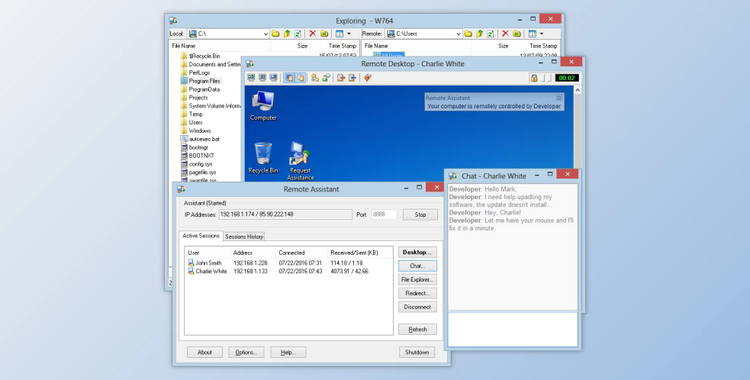Click the Disconnect button

click(417, 307)
